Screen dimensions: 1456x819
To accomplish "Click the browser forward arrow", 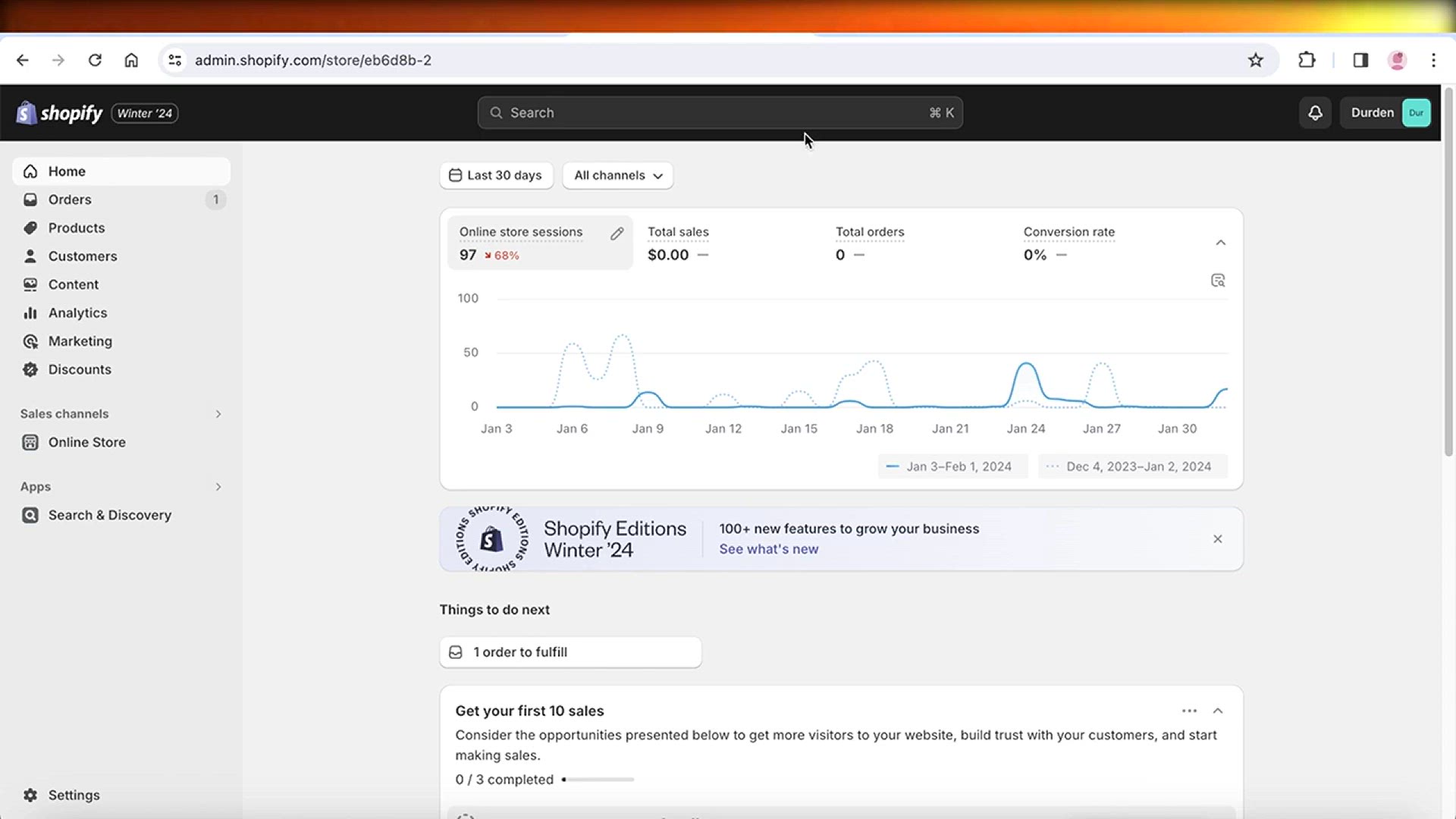I will [58, 60].
